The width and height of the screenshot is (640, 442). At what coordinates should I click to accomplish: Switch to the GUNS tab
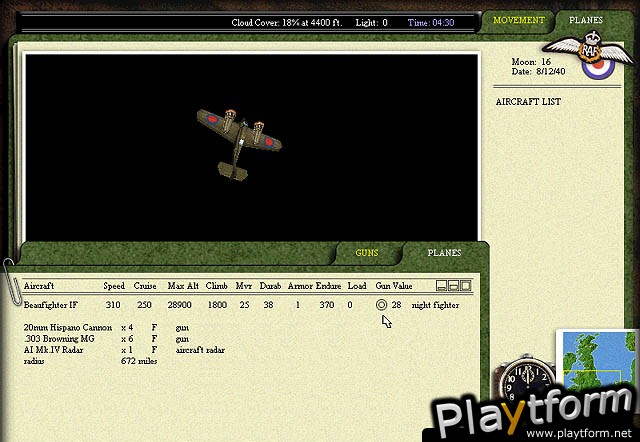367,253
